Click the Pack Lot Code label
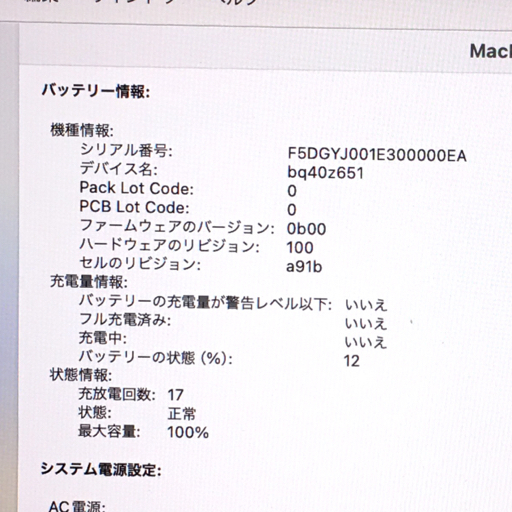The height and width of the screenshot is (512, 512). (x=137, y=188)
